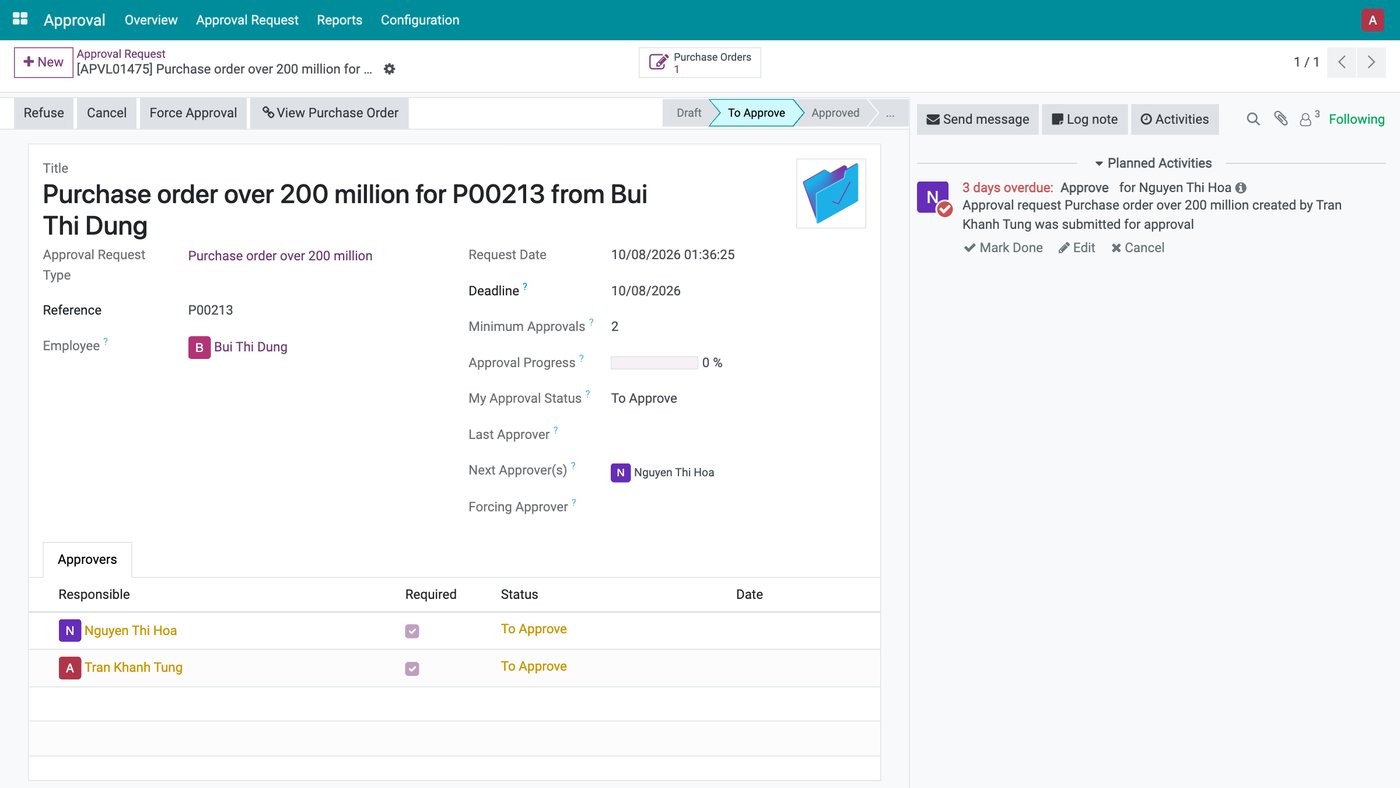The image size is (1400, 788).
Task: Click Nguyen Thi Hoa's avatar in Approvers table
Action: pos(69,631)
